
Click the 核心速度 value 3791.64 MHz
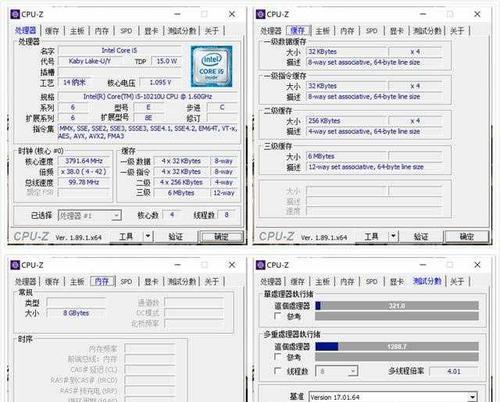tap(84, 161)
